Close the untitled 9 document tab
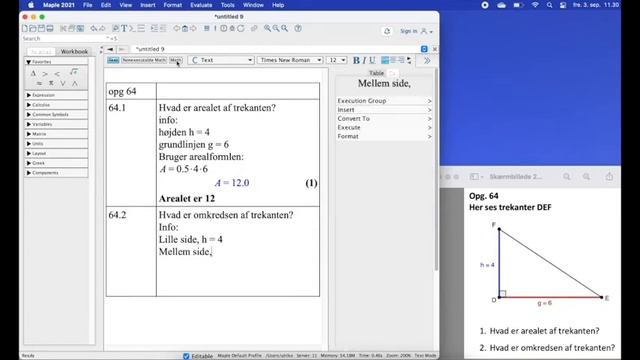This screenshot has width=640, height=360. click(x=435, y=49)
